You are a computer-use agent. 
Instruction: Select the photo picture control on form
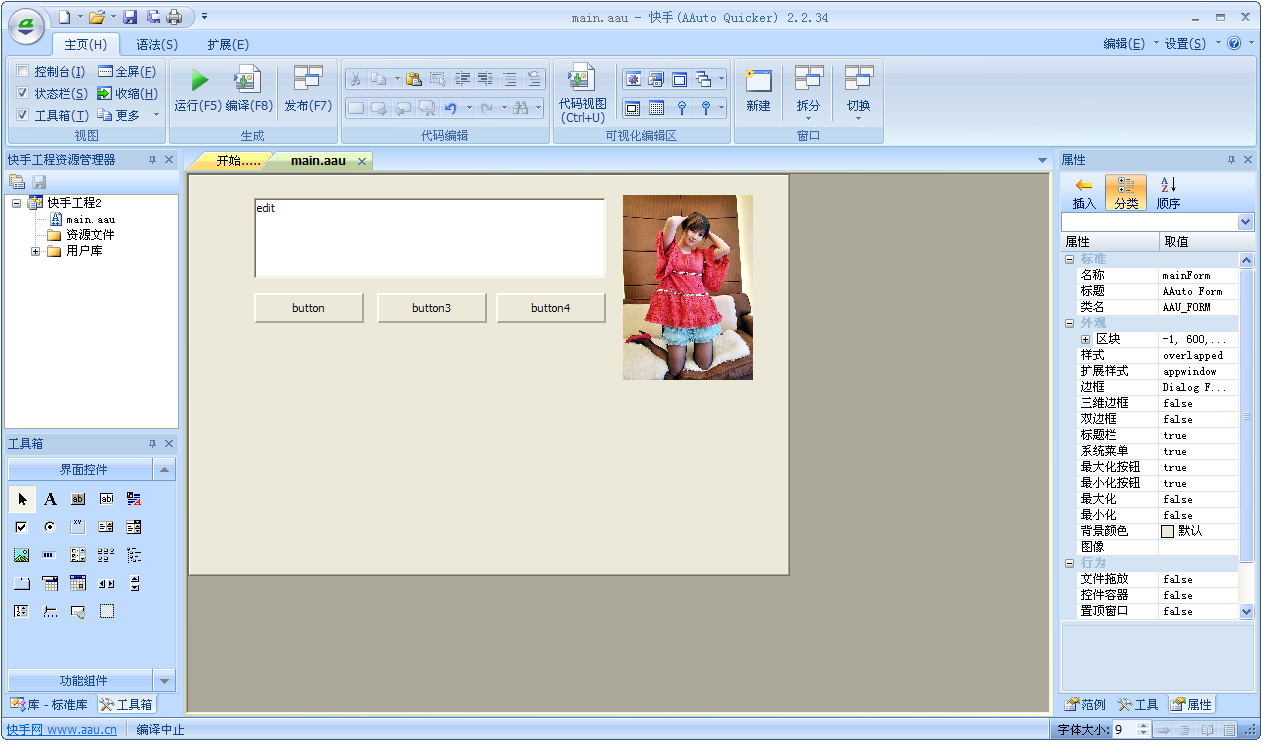point(688,287)
